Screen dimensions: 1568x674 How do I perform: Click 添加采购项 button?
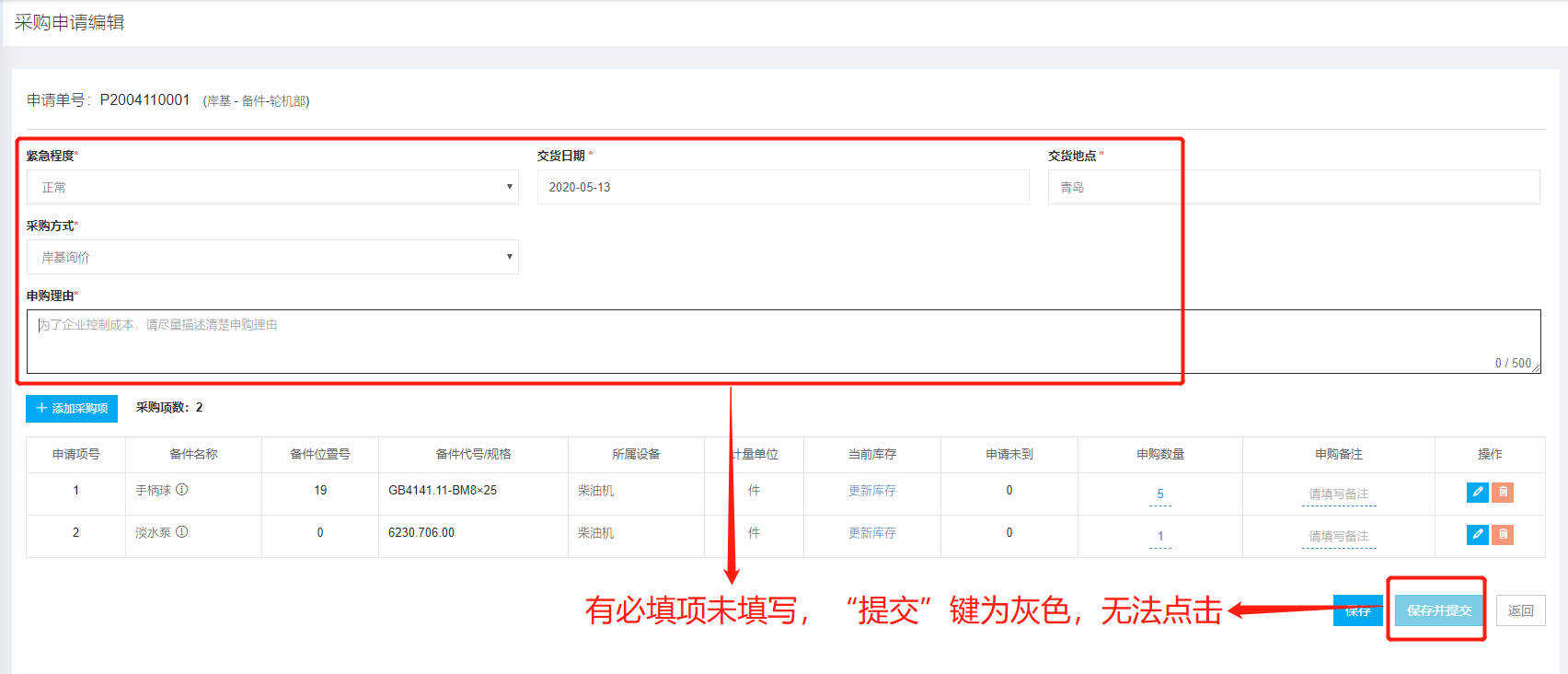click(72, 408)
